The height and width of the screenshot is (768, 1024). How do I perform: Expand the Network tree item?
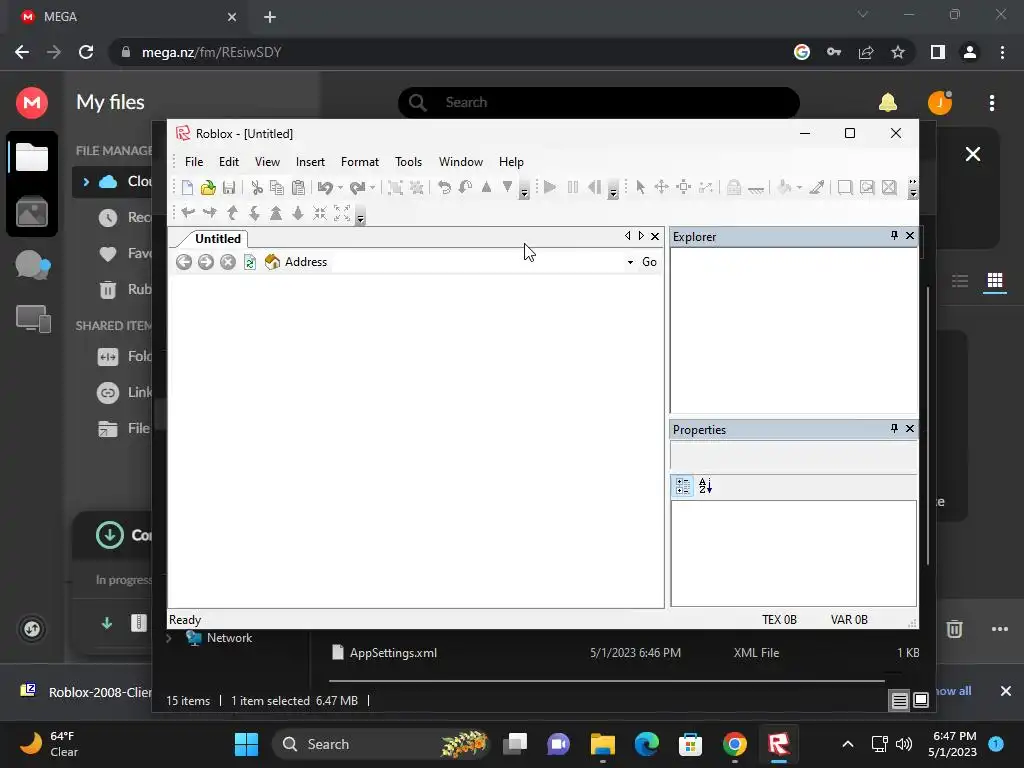click(169, 638)
